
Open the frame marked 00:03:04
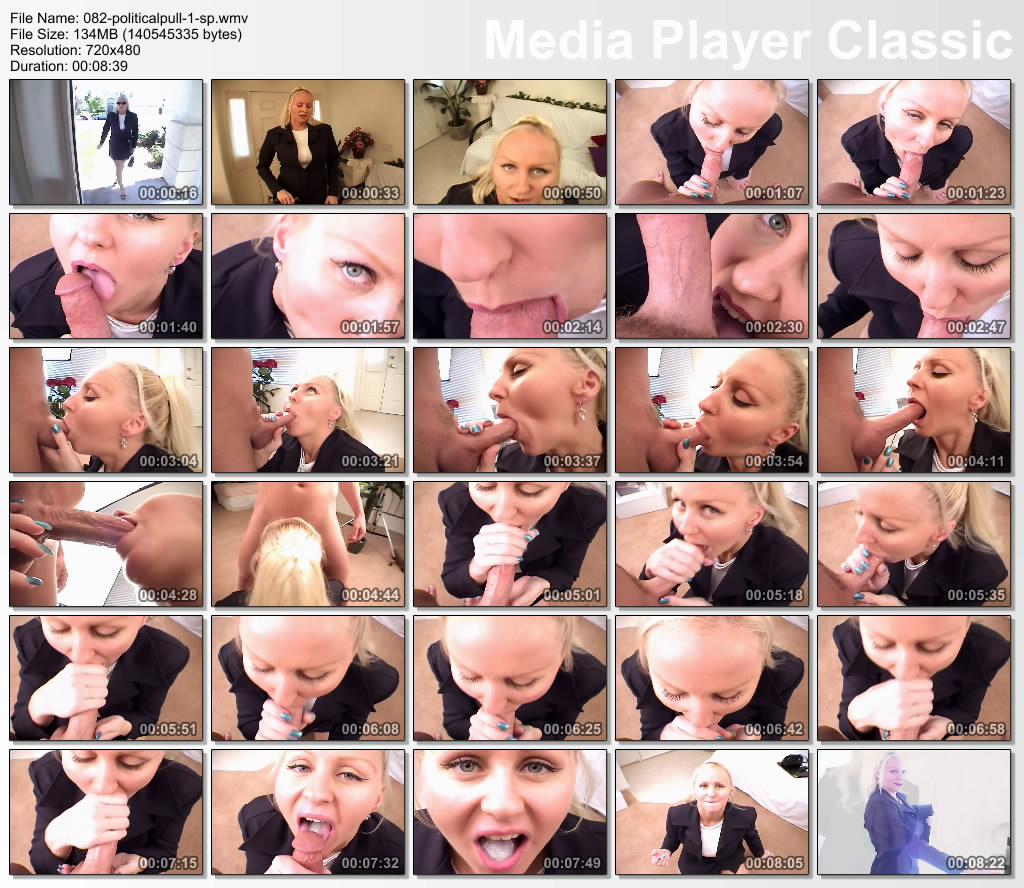[x=106, y=410]
